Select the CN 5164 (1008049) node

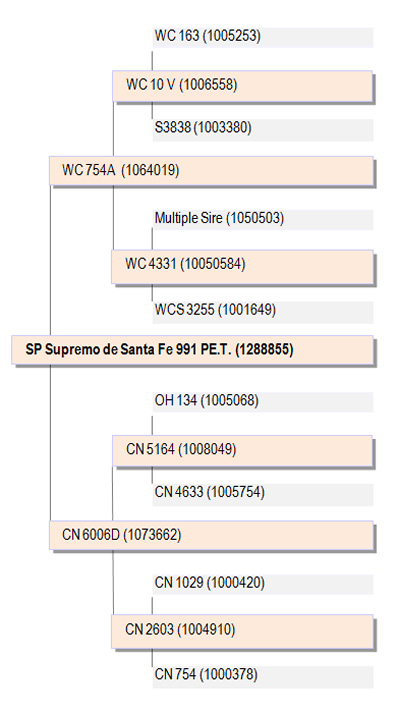pyautogui.click(x=243, y=451)
